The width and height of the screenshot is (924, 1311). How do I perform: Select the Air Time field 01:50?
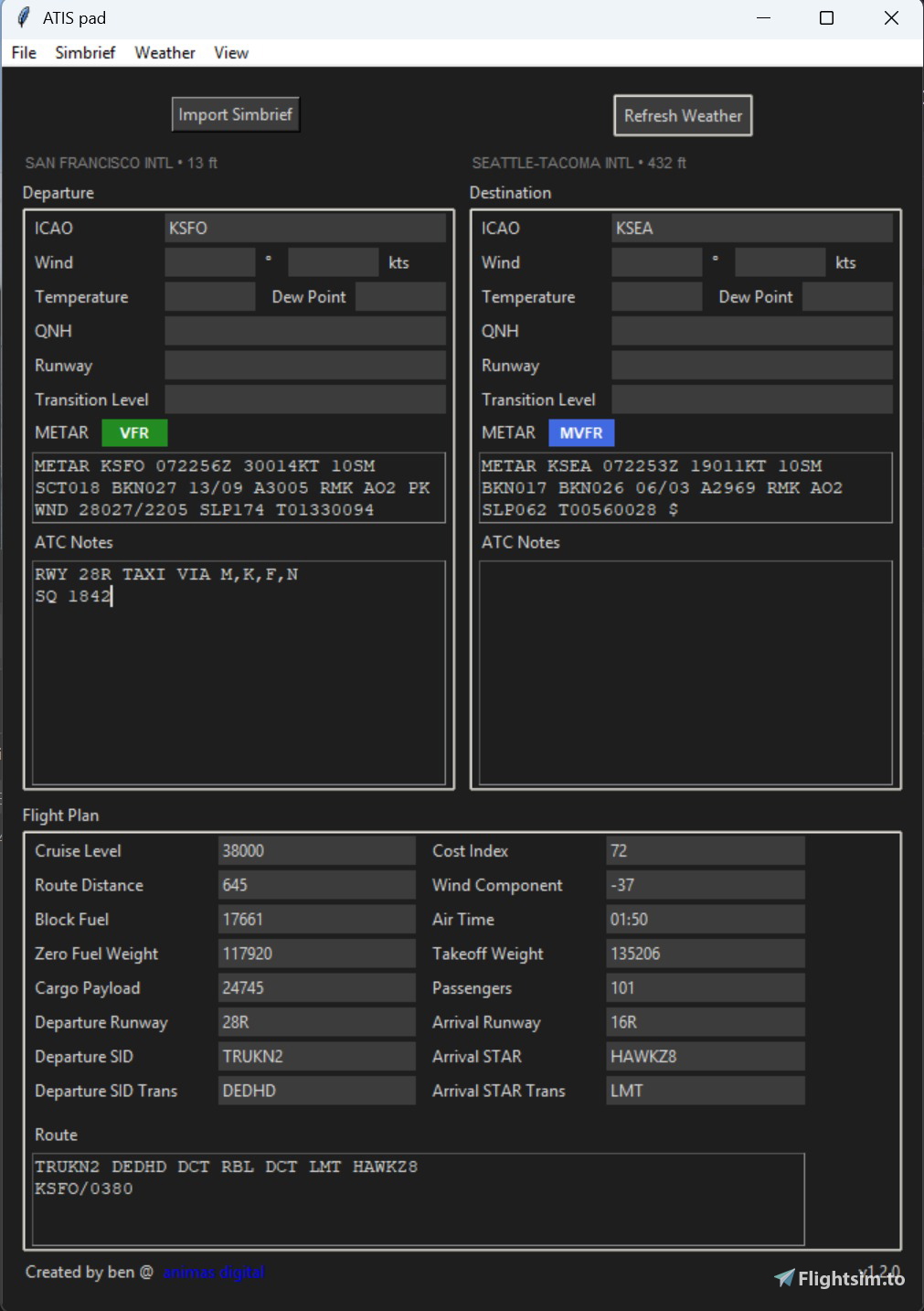(x=706, y=919)
